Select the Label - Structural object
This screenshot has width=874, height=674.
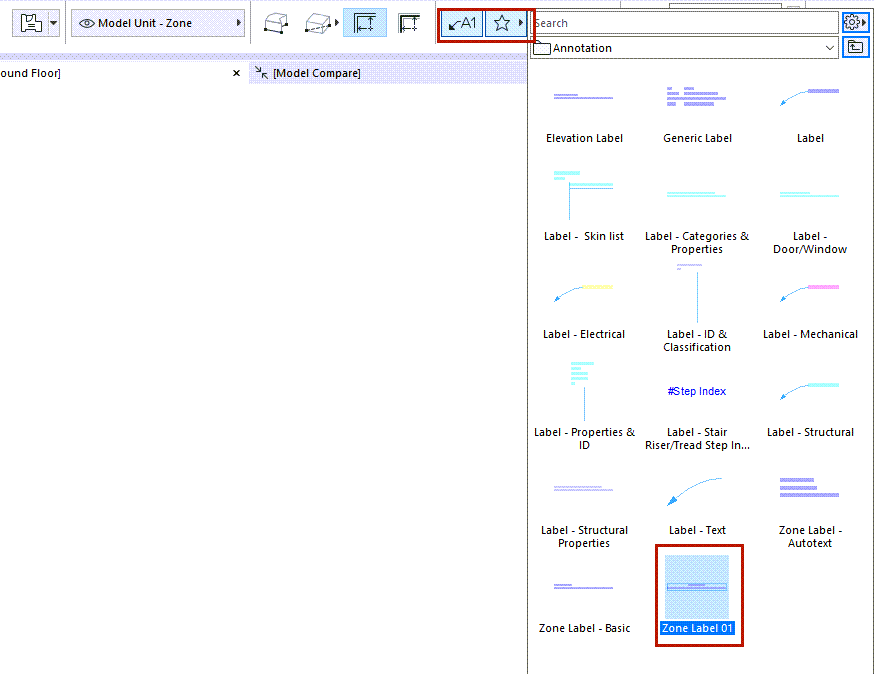(810, 407)
